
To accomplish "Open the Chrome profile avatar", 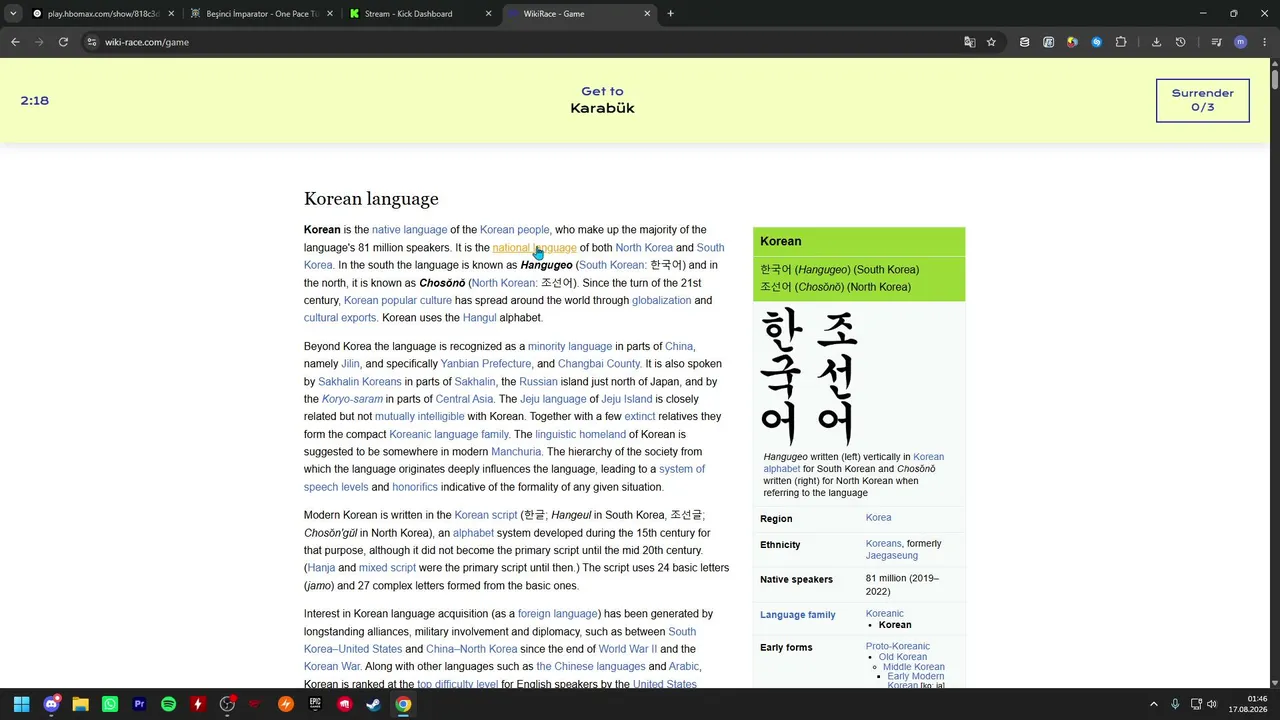I will tap(1241, 42).
